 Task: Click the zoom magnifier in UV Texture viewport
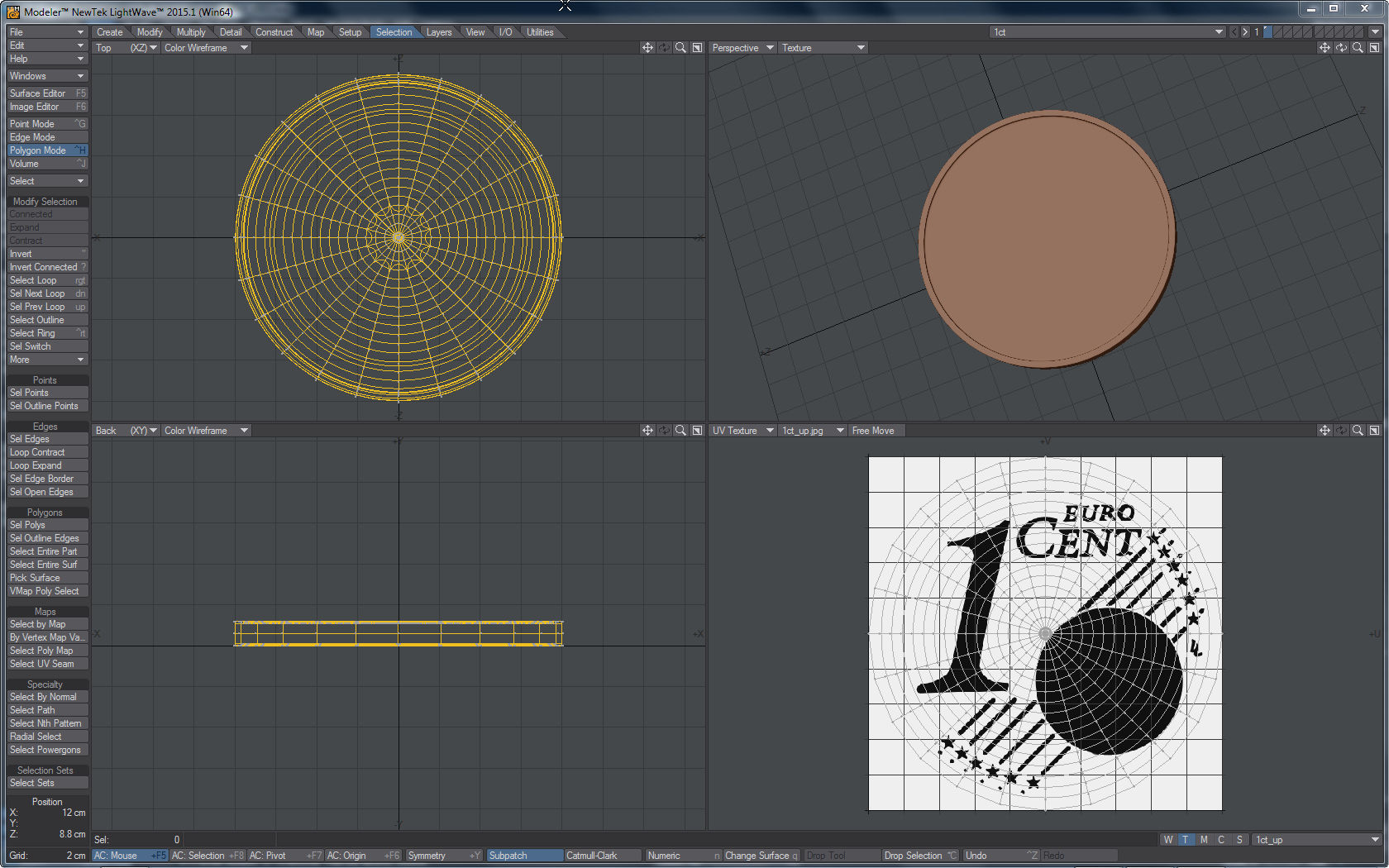point(1358,431)
